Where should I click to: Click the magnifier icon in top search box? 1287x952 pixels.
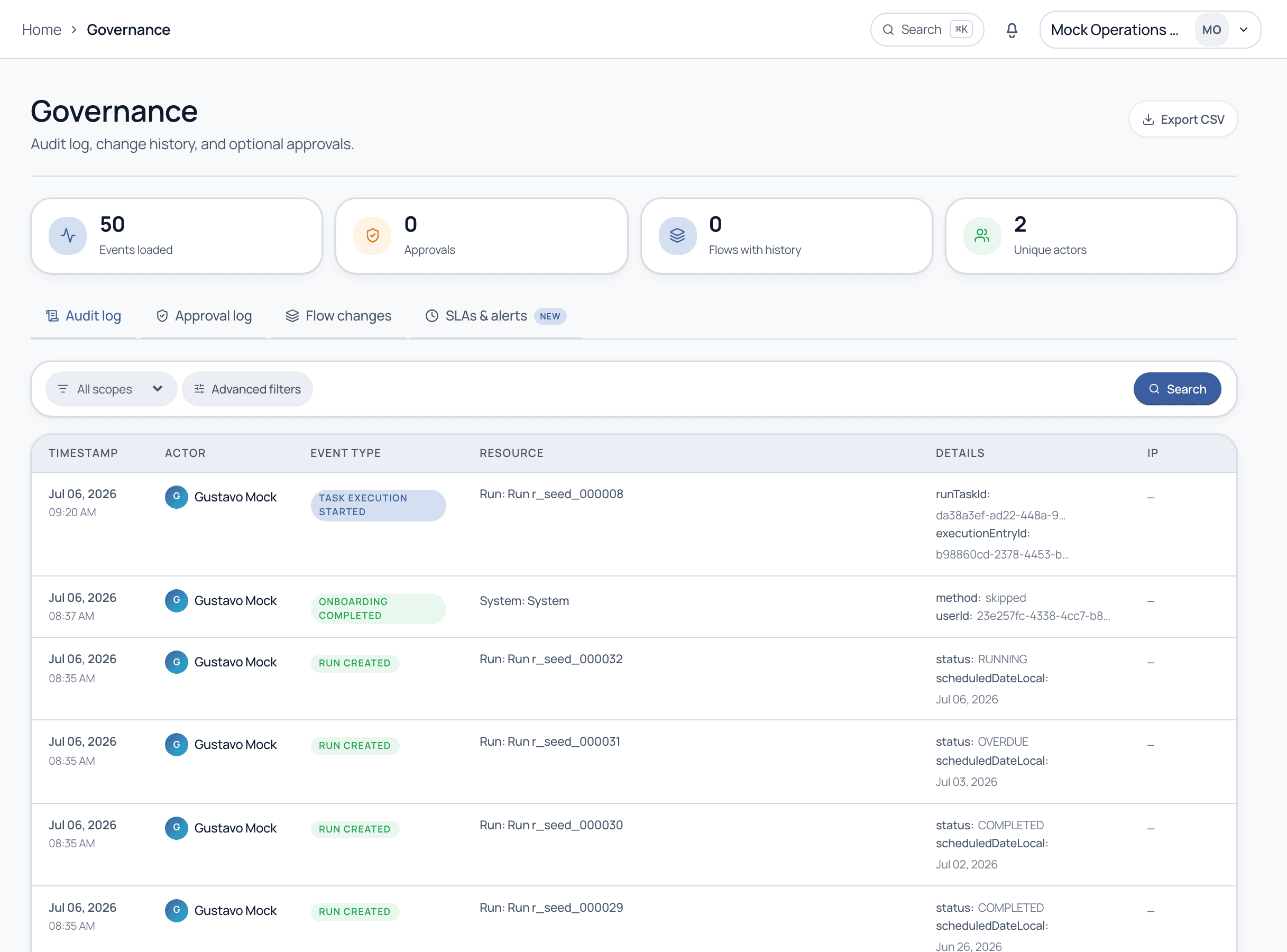click(x=888, y=30)
